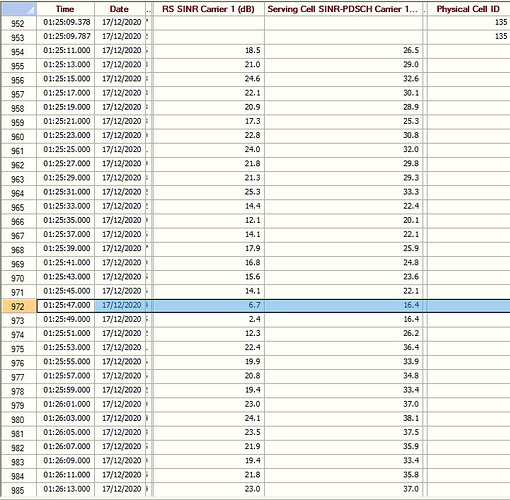This screenshot has width=510, height=500.
Task: Click the RS SINR cell showing 25.3
Action: click(x=209, y=193)
